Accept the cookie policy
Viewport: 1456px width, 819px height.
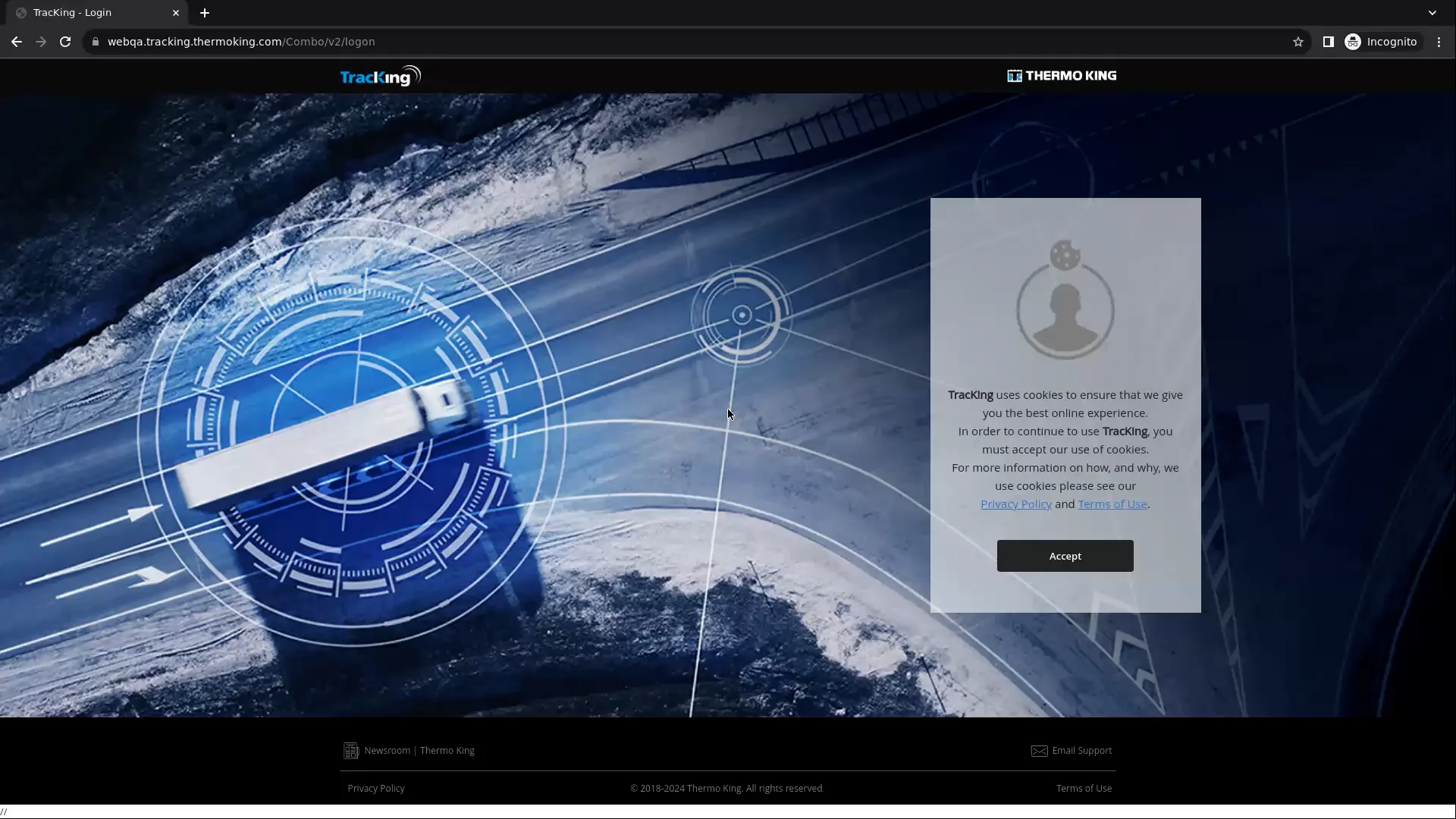[1065, 555]
